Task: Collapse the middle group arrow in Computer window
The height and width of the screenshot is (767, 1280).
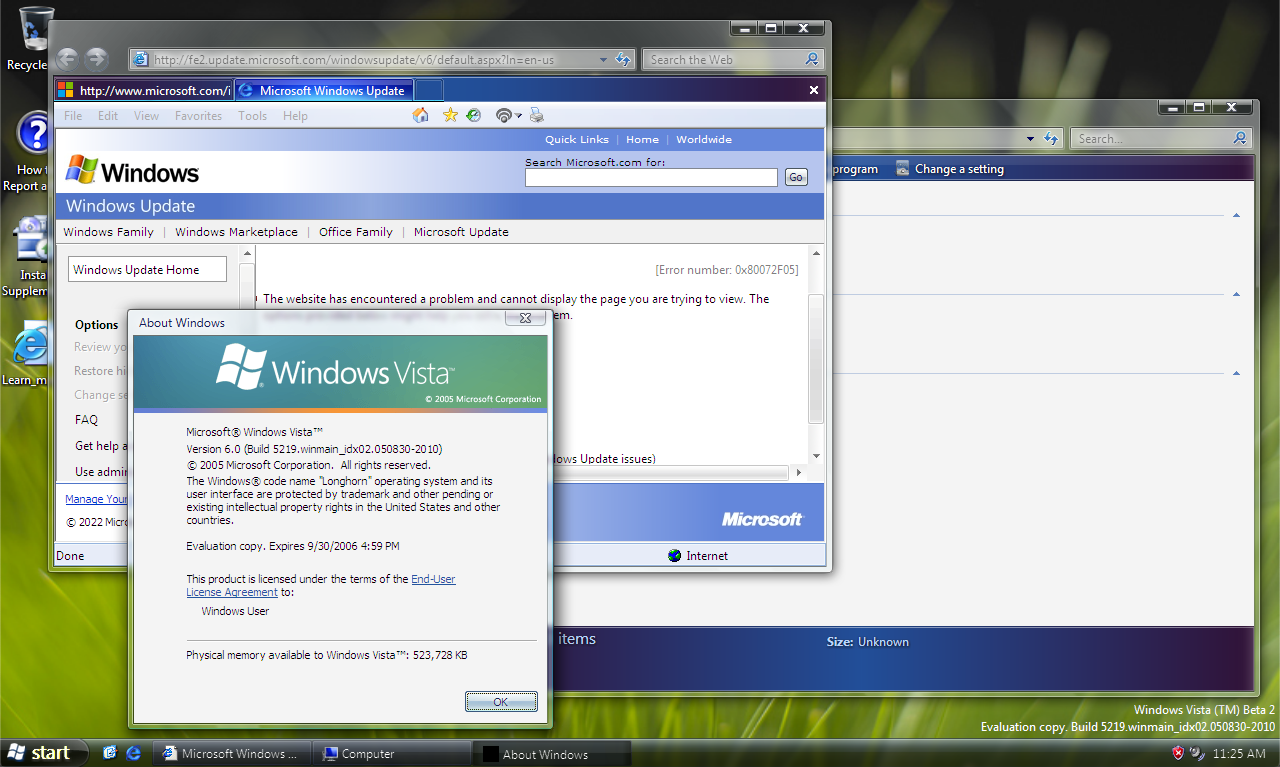Action: click(x=1237, y=295)
